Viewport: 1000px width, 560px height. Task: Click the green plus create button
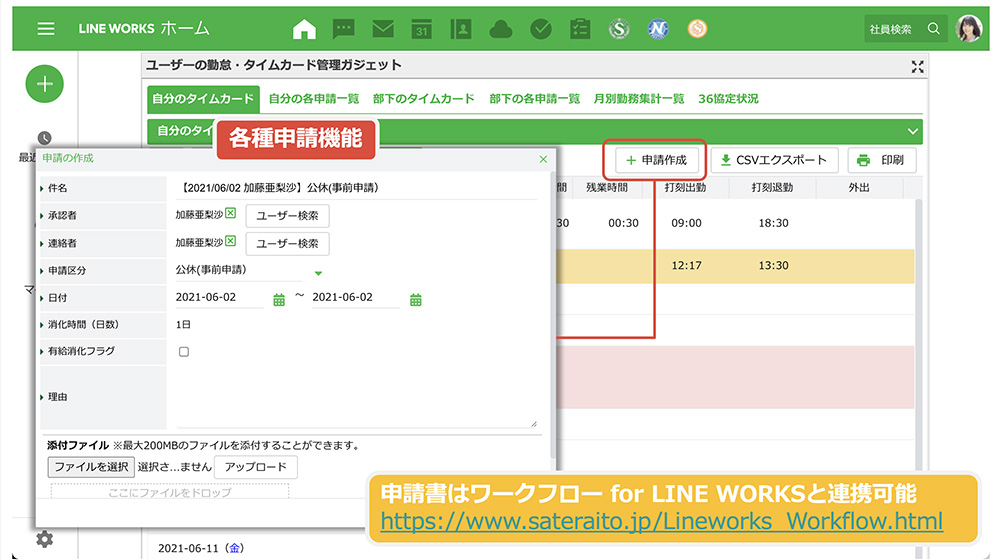tap(45, 84)
